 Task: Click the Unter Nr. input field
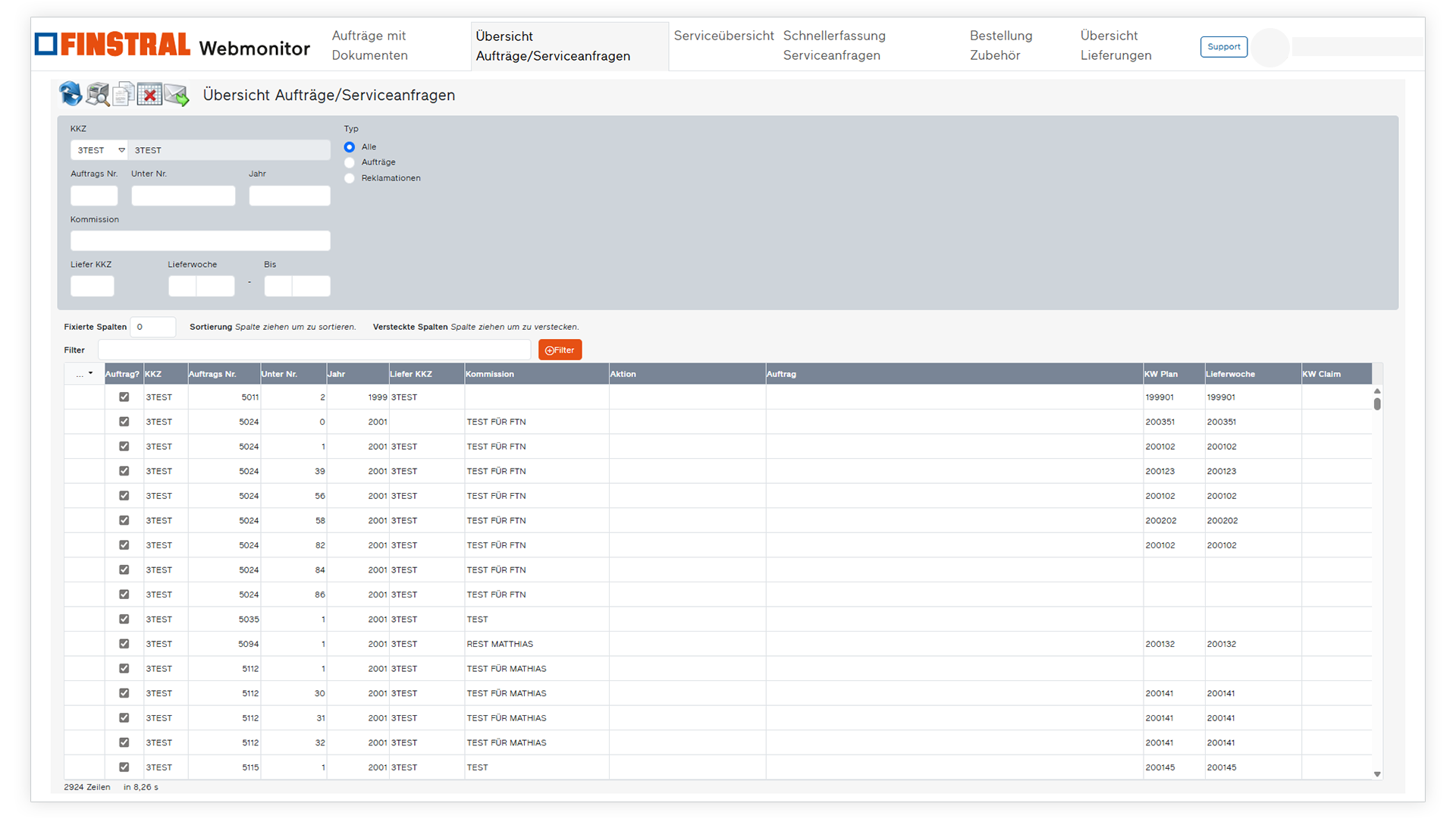[x=183, y=196]
